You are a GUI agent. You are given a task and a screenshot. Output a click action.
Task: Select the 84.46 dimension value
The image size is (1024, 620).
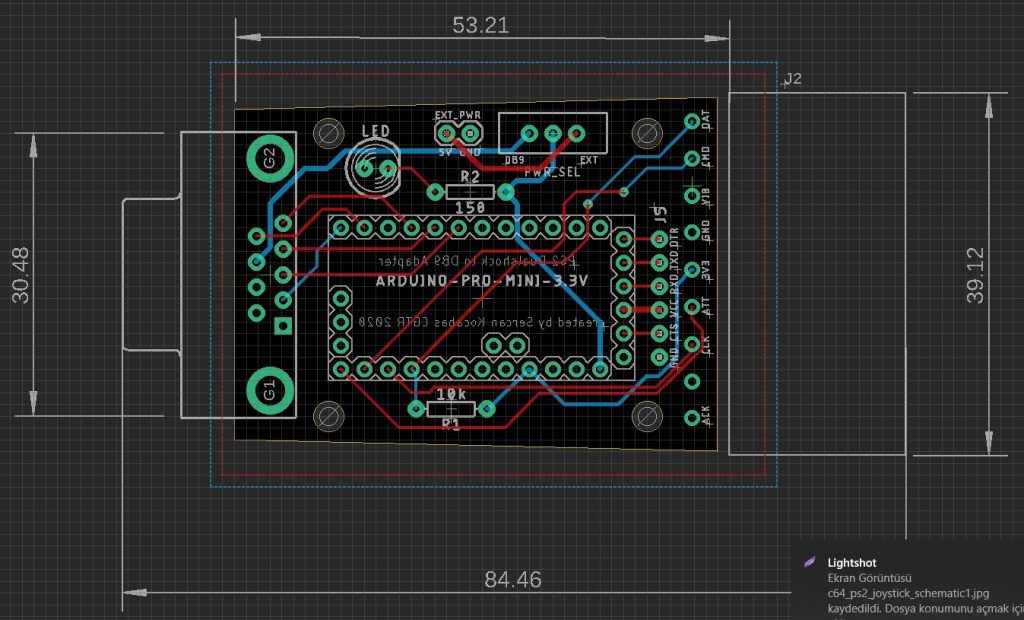[x=513, y=579]
